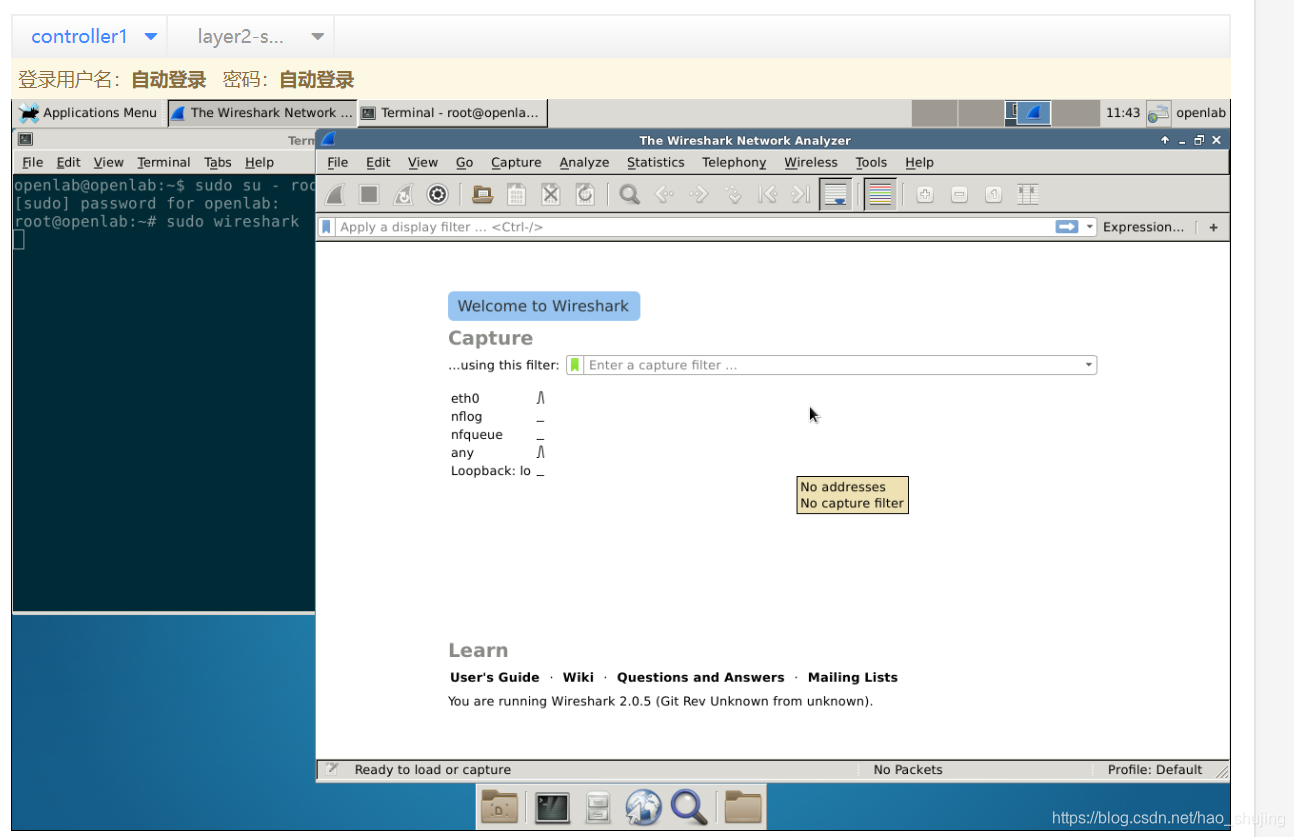The width and height of the screenshot is (1294, 837).
Task: Click Welcome to Wireshark banner
Action: click(x=543, y=306)
